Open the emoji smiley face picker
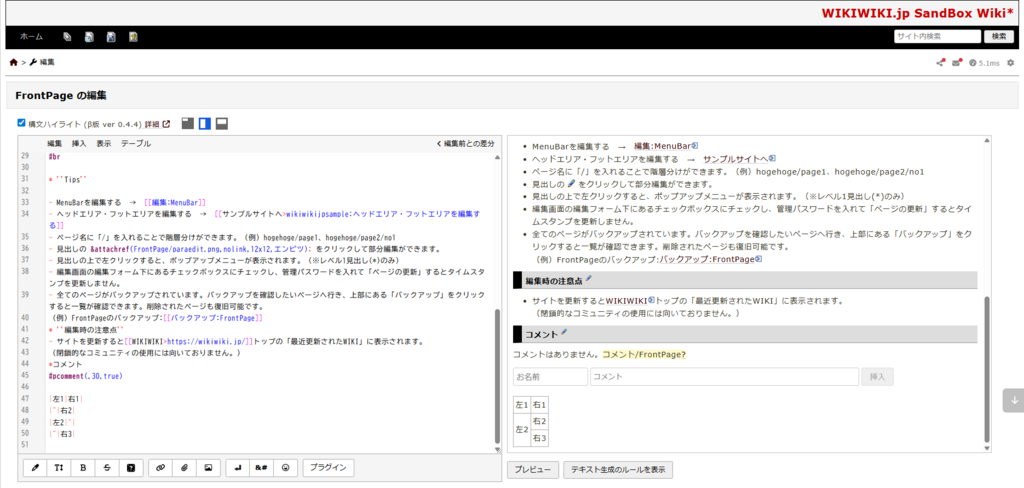 tap(285, 467)
